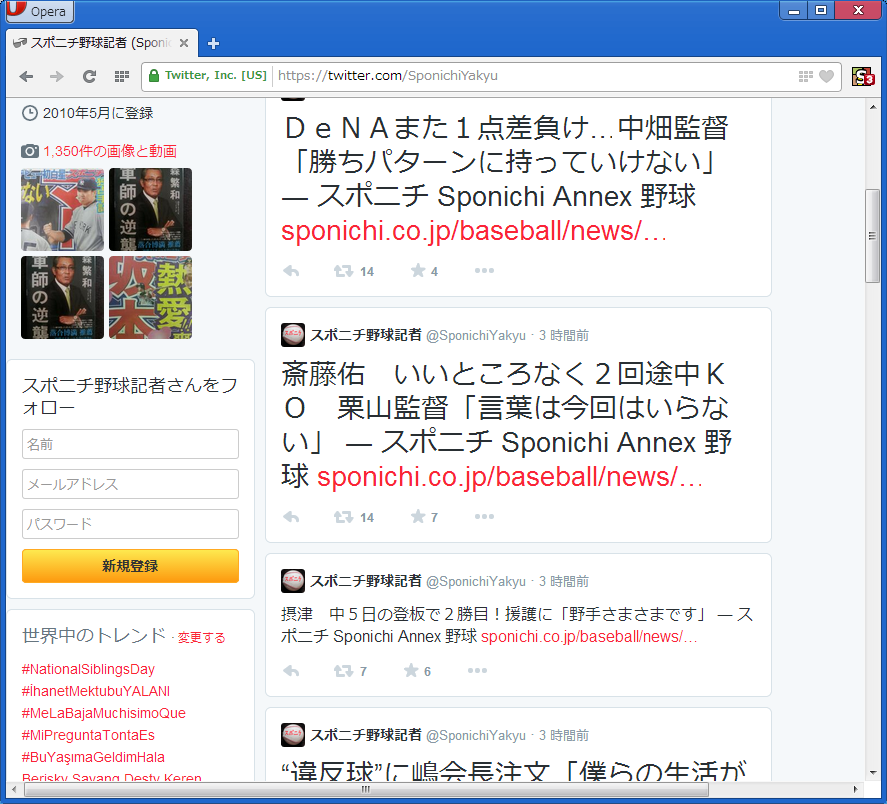Open @SponichiYakyu handle on 斎藤佑 tweet
This screenshot has height=804, width=887.
(476, 336)
